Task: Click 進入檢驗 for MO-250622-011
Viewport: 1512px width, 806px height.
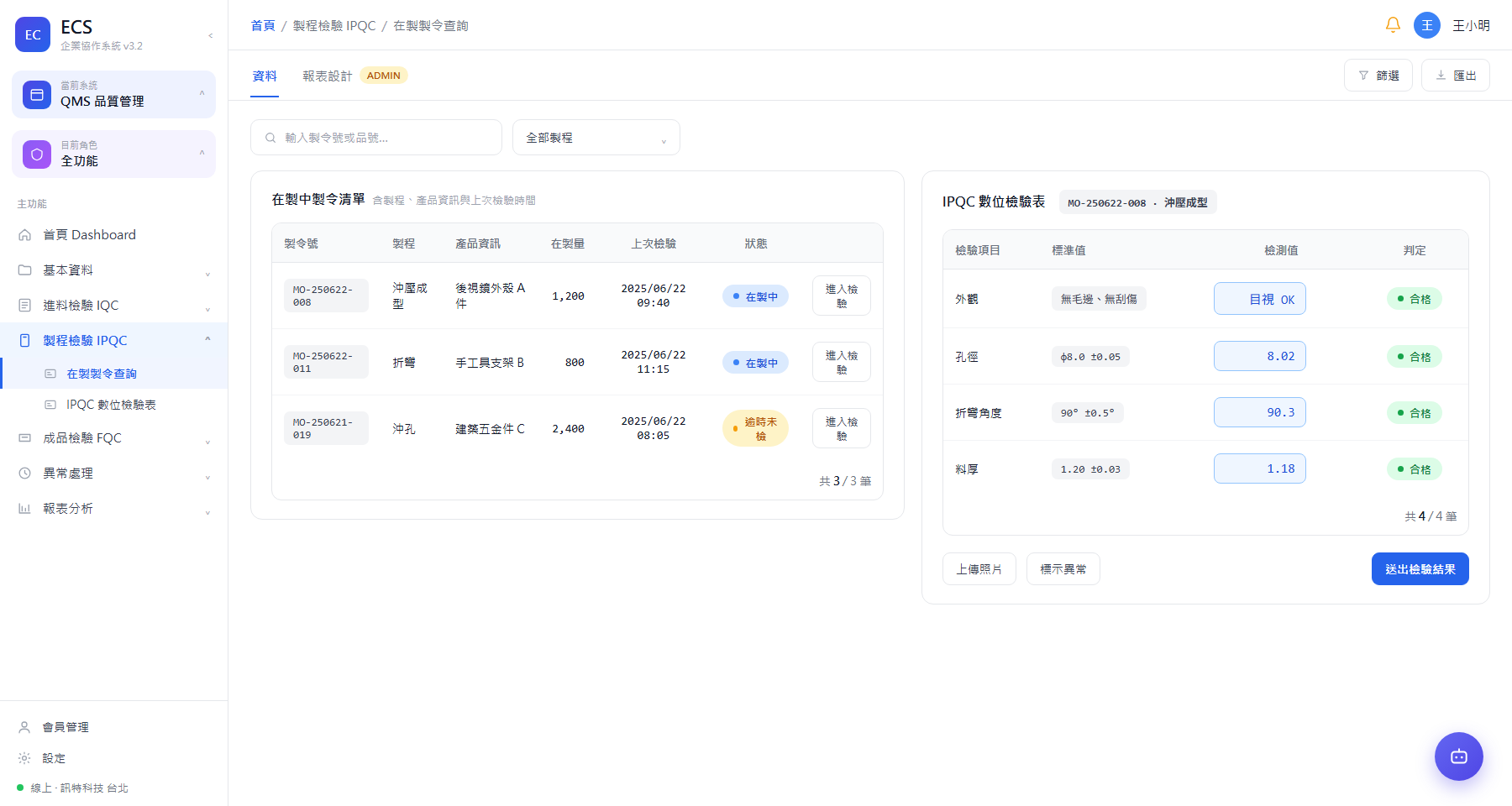Action: (x=842, y=362)
